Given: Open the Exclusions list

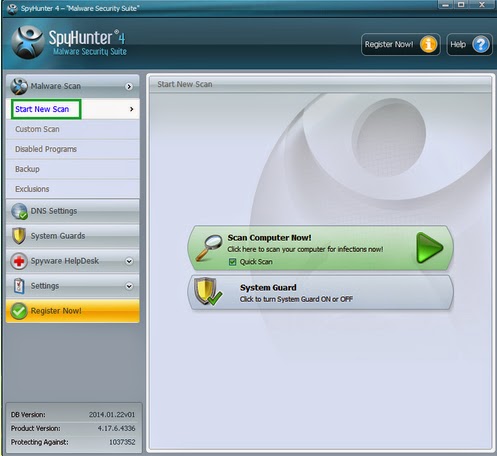Looking at the screenshot, I should pyautogui.click(x=73, y=189).
